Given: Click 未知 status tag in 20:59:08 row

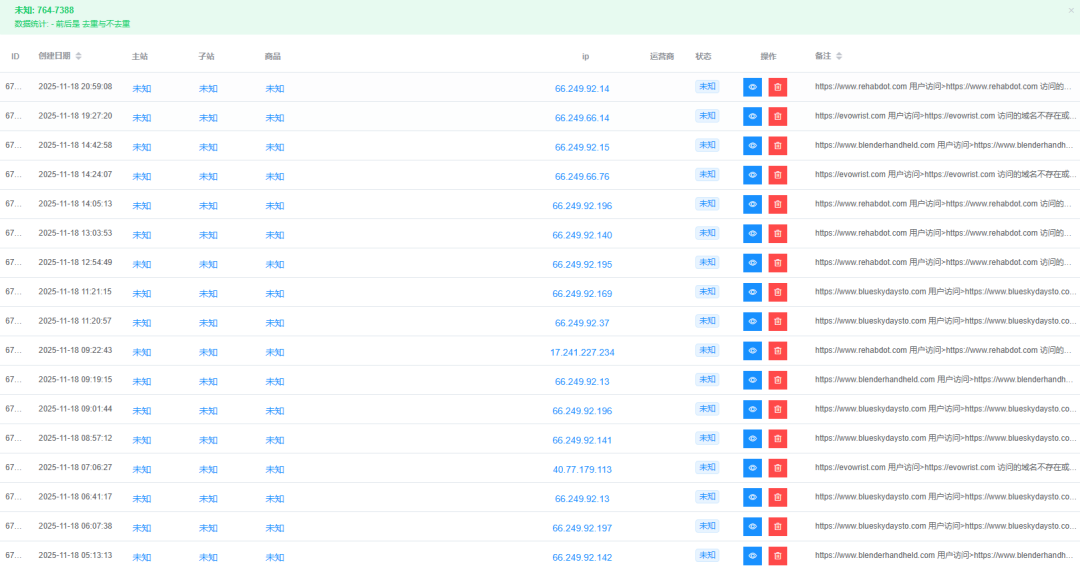Looking at the screenshot, I should [707, 87].
